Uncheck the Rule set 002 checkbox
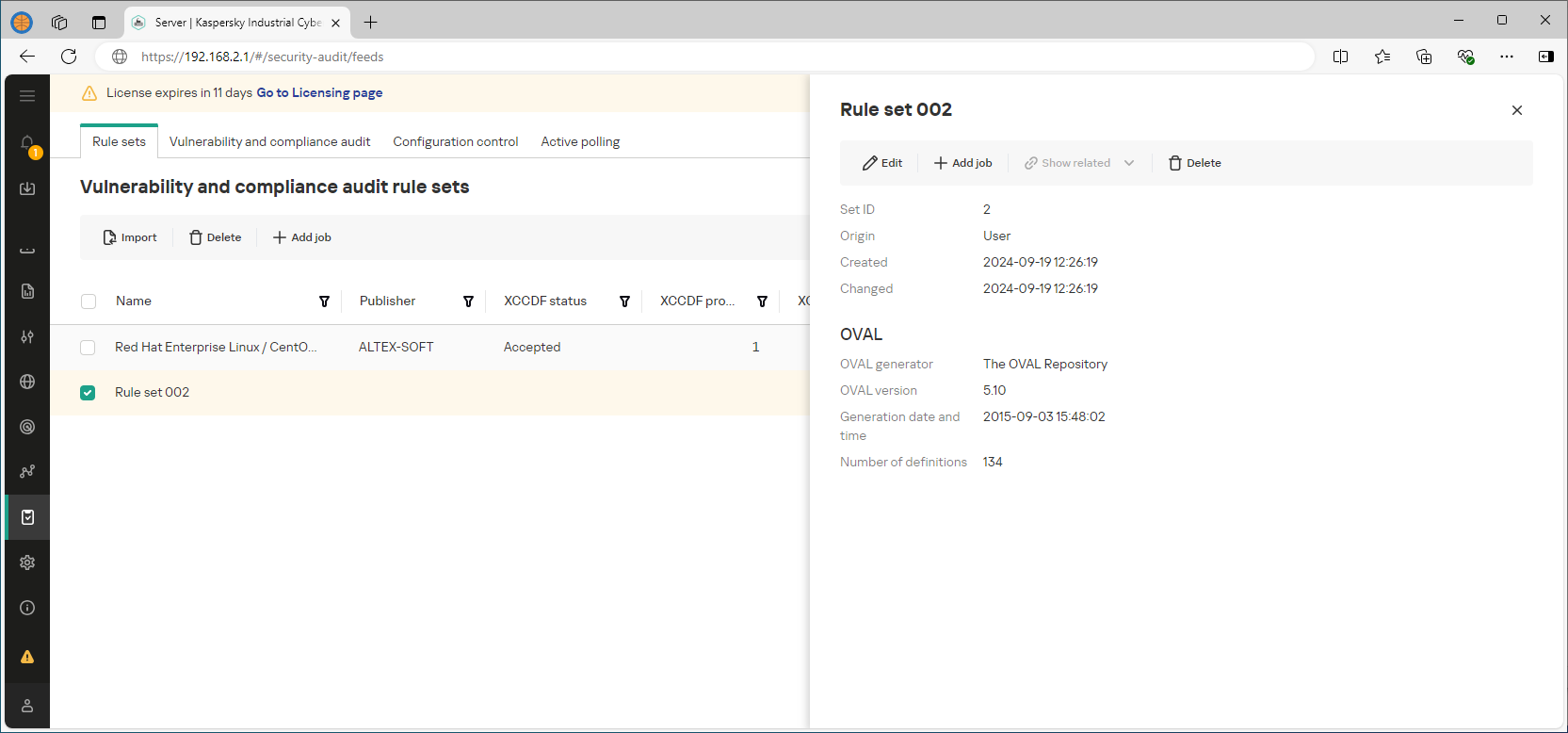This screenshot has height=733, width=1568. [x=88, y=393]
